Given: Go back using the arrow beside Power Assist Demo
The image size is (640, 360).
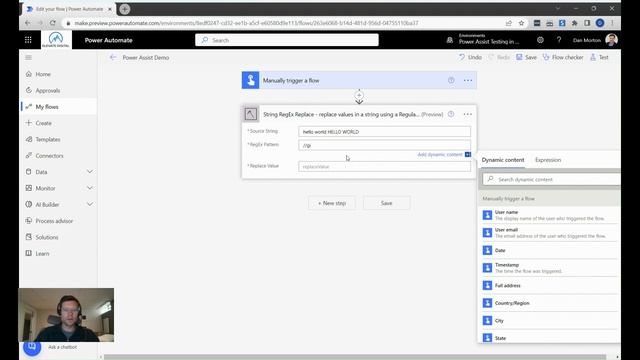Looking at the screenshot, I should 113,58.
